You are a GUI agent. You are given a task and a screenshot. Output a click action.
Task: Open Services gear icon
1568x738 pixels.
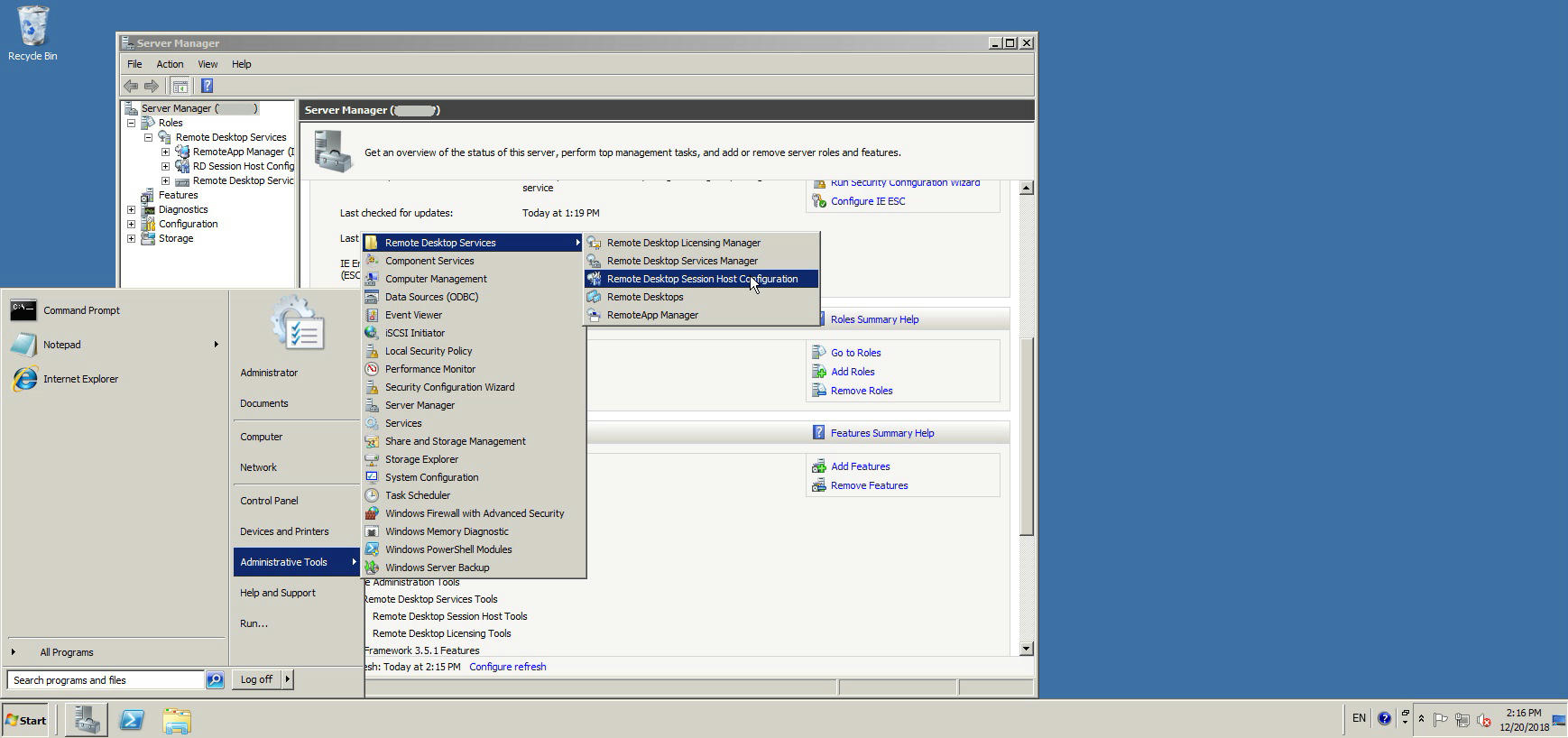coord(372,423)
